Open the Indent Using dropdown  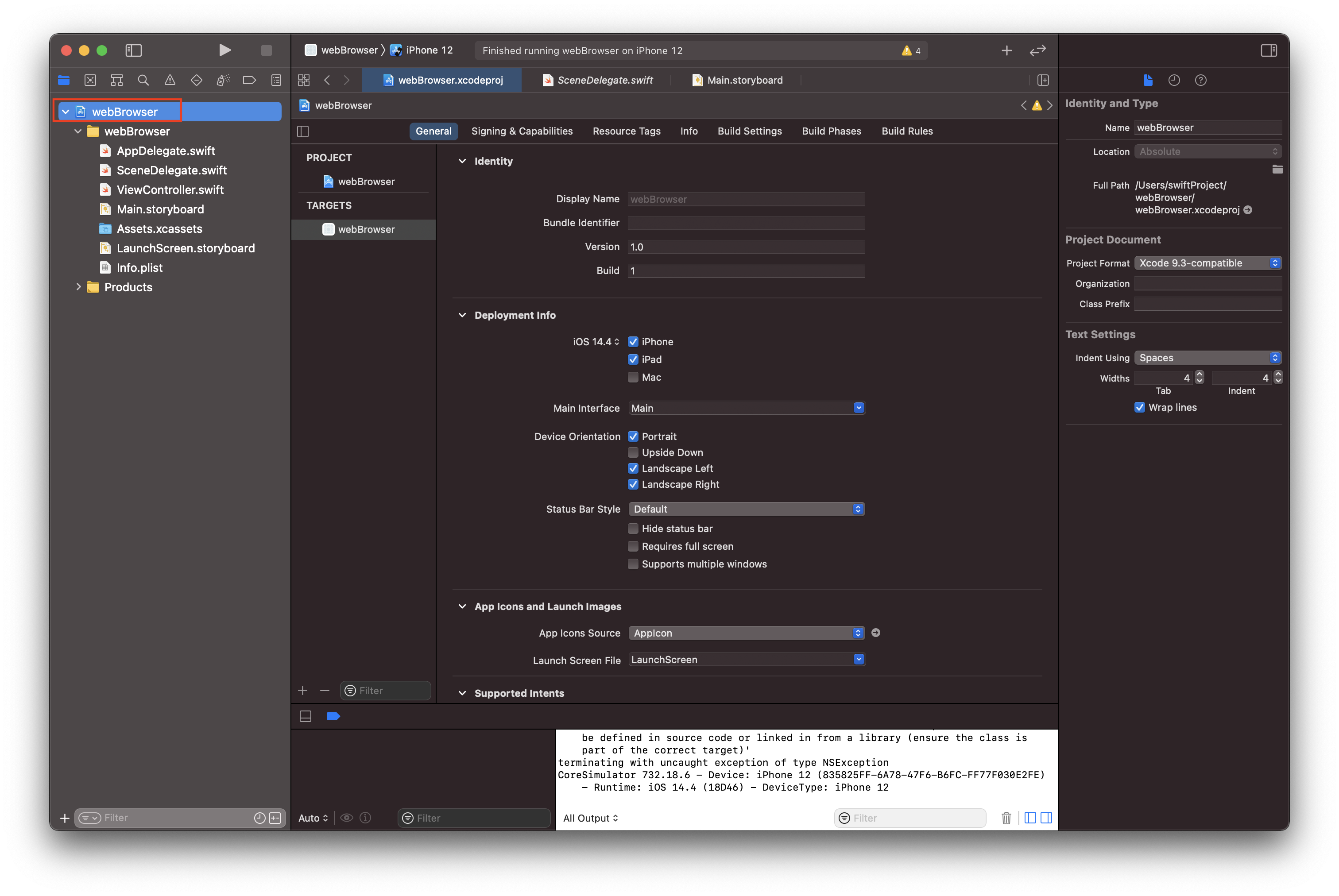(1207, 358)
